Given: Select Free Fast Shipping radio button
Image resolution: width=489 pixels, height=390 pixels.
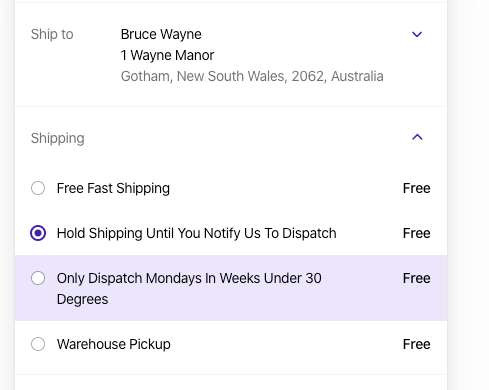Looking at the screenshot, I should pyautogui.click(x=38, y=188).
